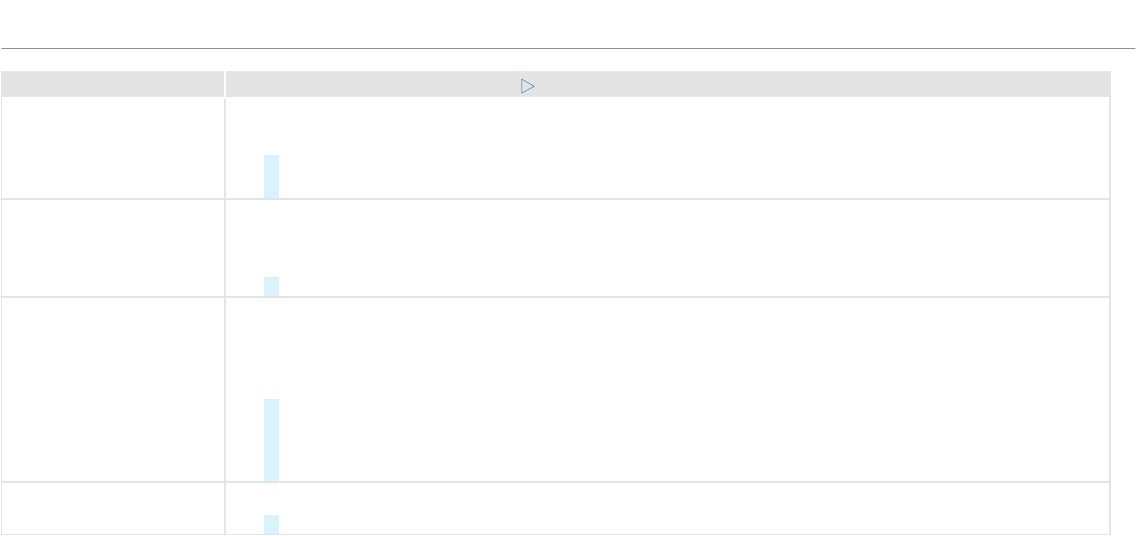Click the blue play triangle in header
The width and height of the screenshot is (1136, 536).
pyautogui.click(x=527, y=86)
